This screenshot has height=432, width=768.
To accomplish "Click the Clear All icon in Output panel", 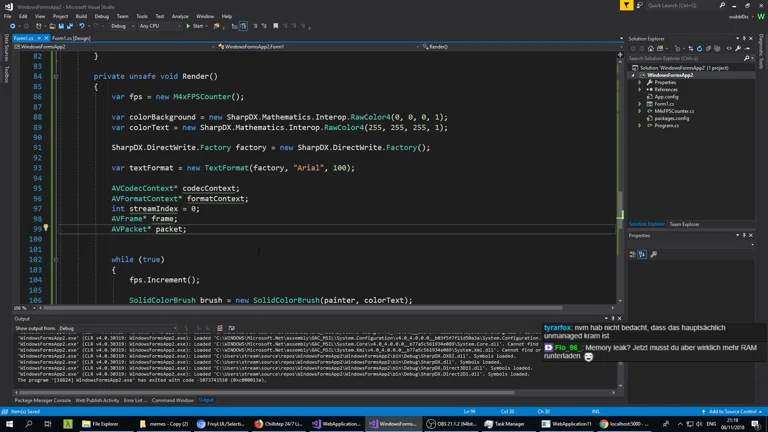I will point(219,328).
